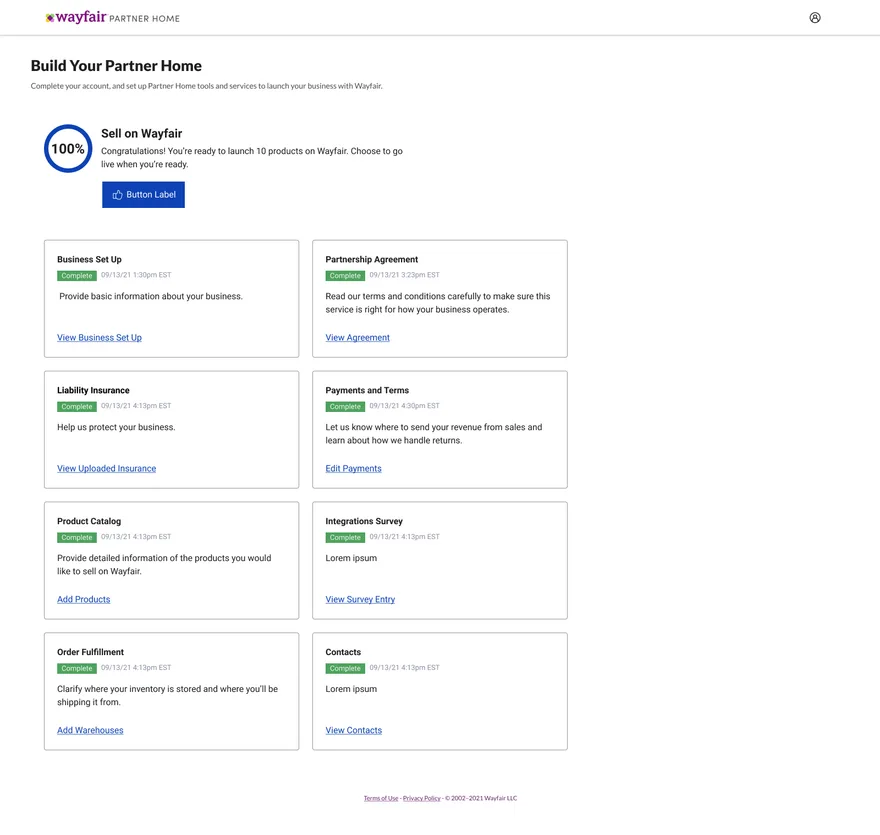Open View Business Set Up link
Screen dimensions: 880x835
point(99,337)
